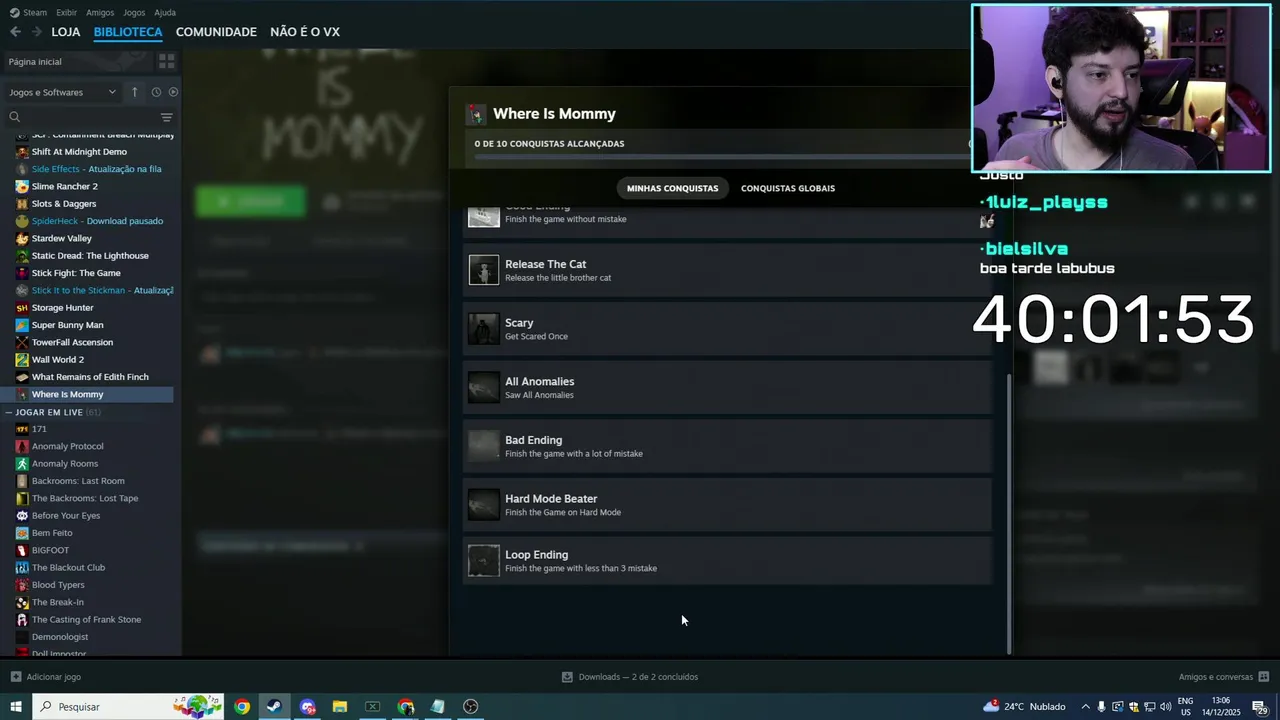Image resolution: width=1280 pixels, height=720 pixels.
Task: Open the Amigos menu
Action: coord(100,12)
